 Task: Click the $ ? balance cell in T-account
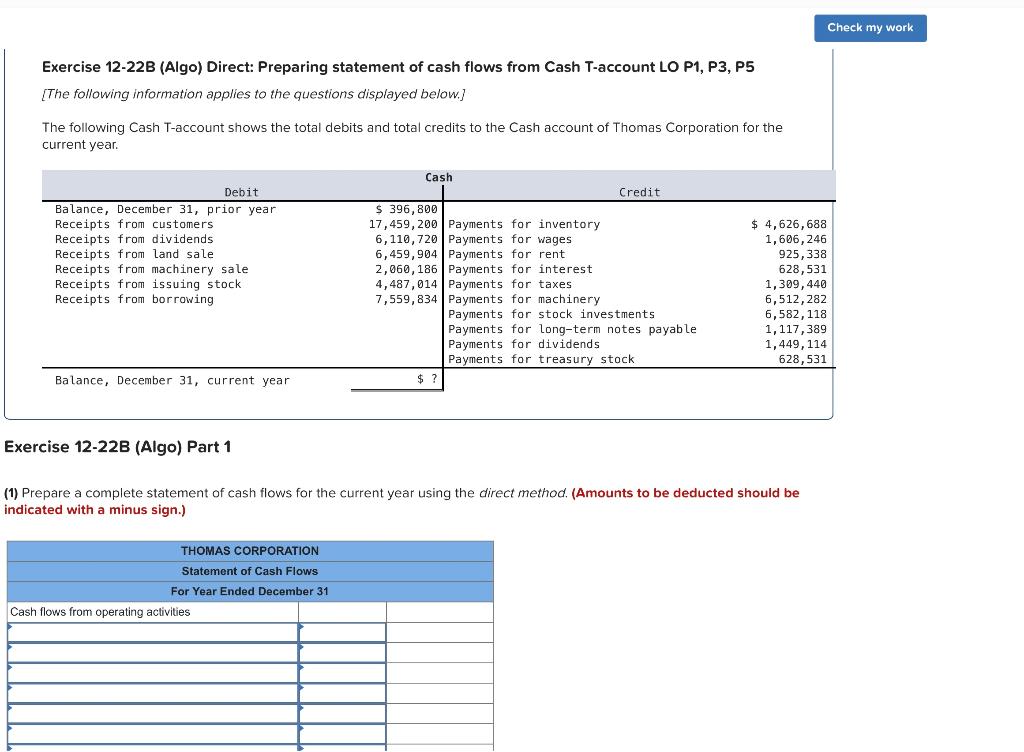pyautogui.click(x=420, y=380)
